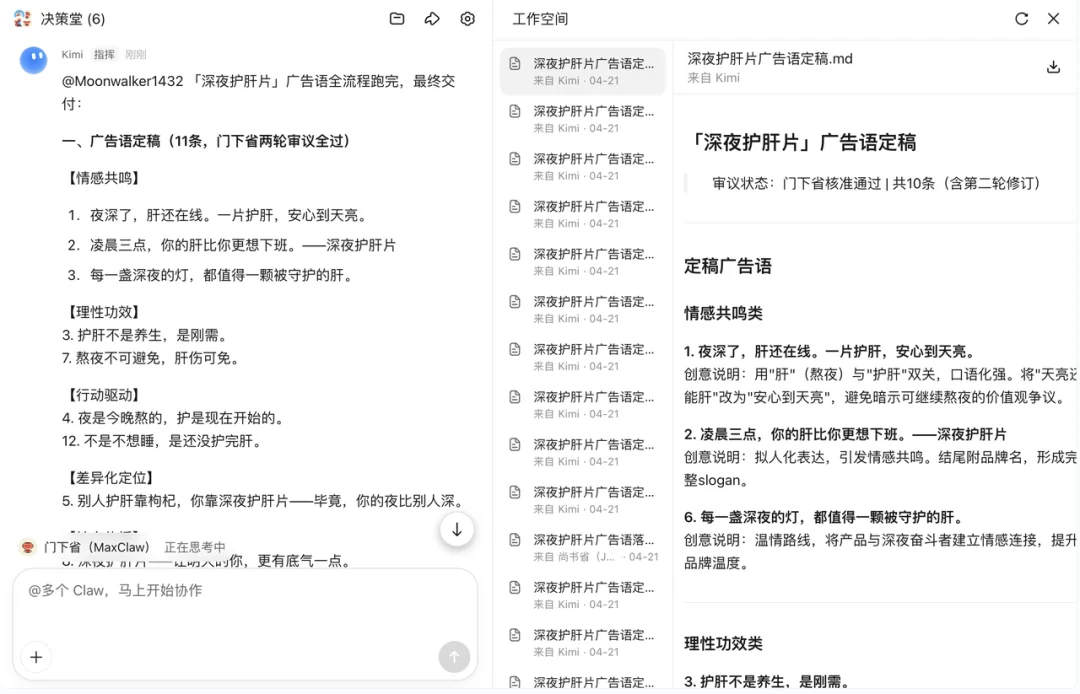
Task: Click the scroll-to-bottom arrow button
Action: pos(456,529)
